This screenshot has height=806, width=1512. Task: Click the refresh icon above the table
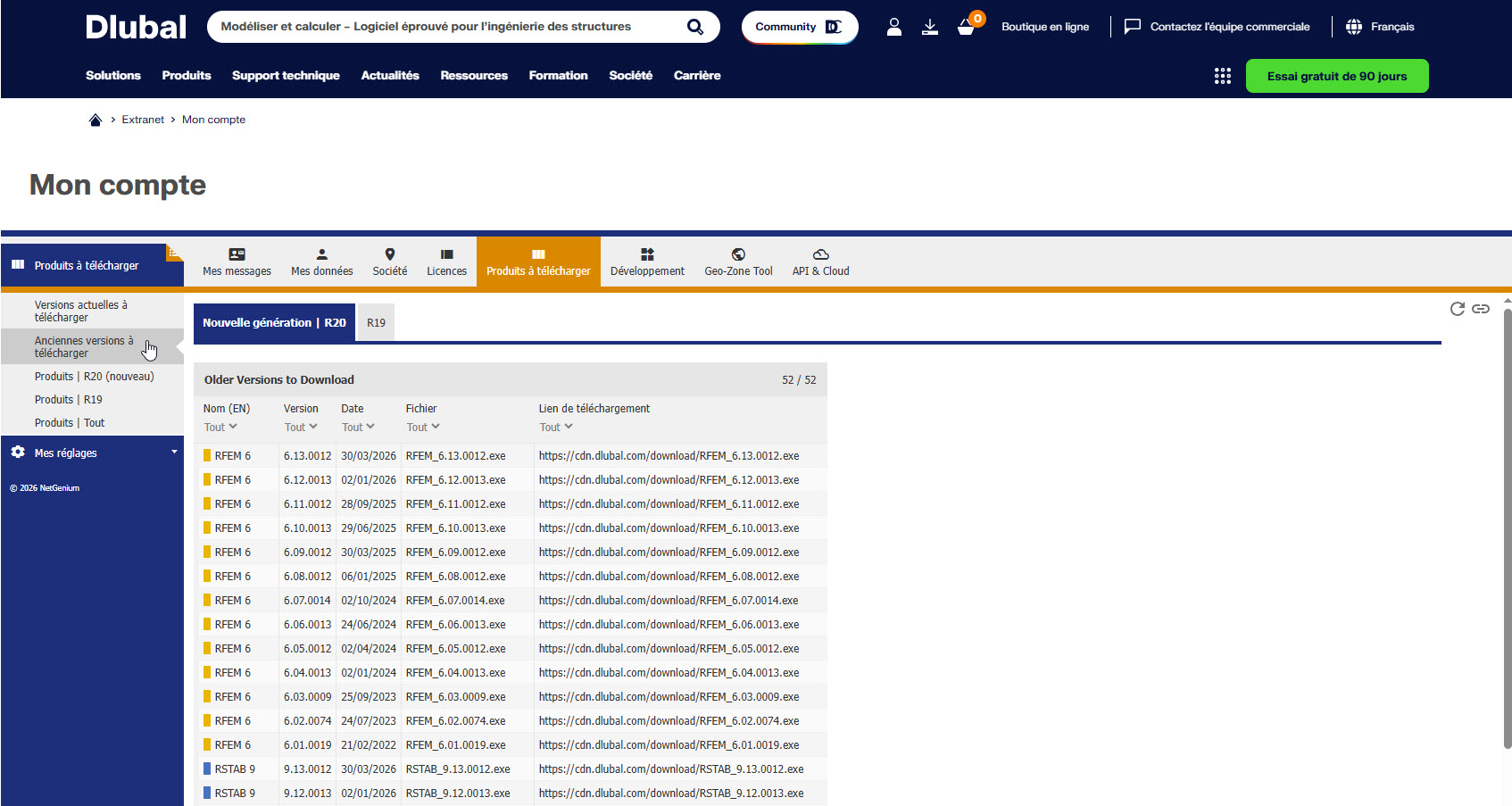pyautogui.click(x=1458, y=309)
